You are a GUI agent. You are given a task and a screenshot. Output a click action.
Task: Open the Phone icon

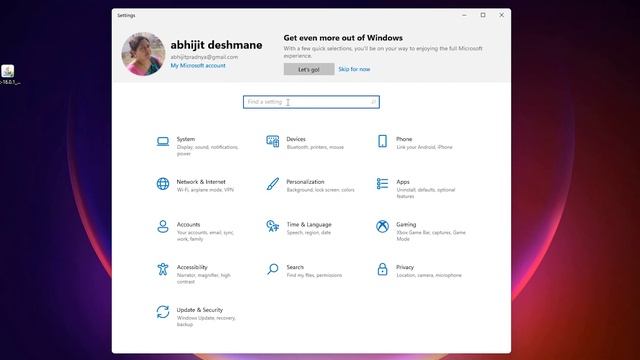point(382,141)
